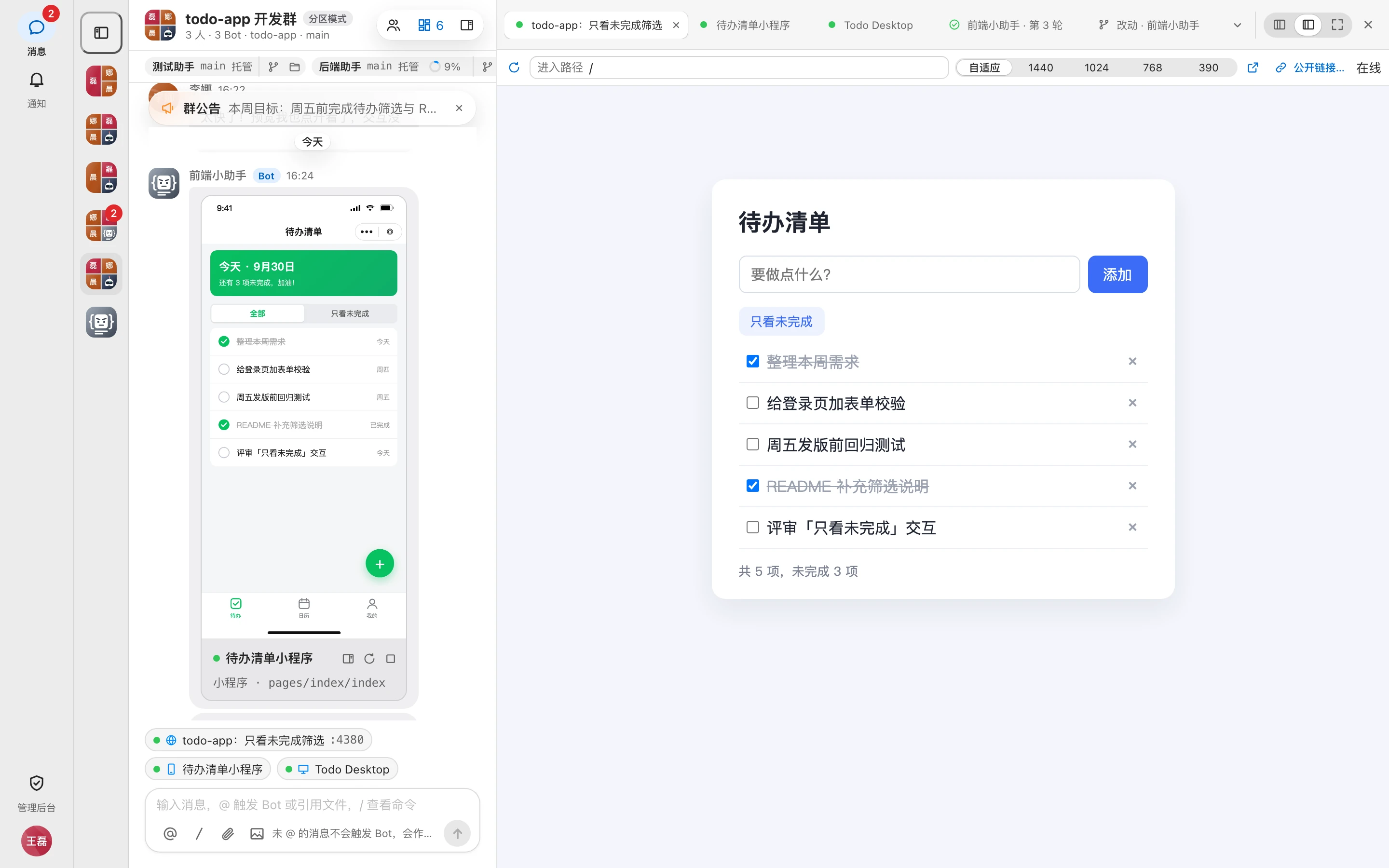Click the slash command icon in composer
The height and width of the screenshot is (868, 1389).
click(x=199, y=833)
